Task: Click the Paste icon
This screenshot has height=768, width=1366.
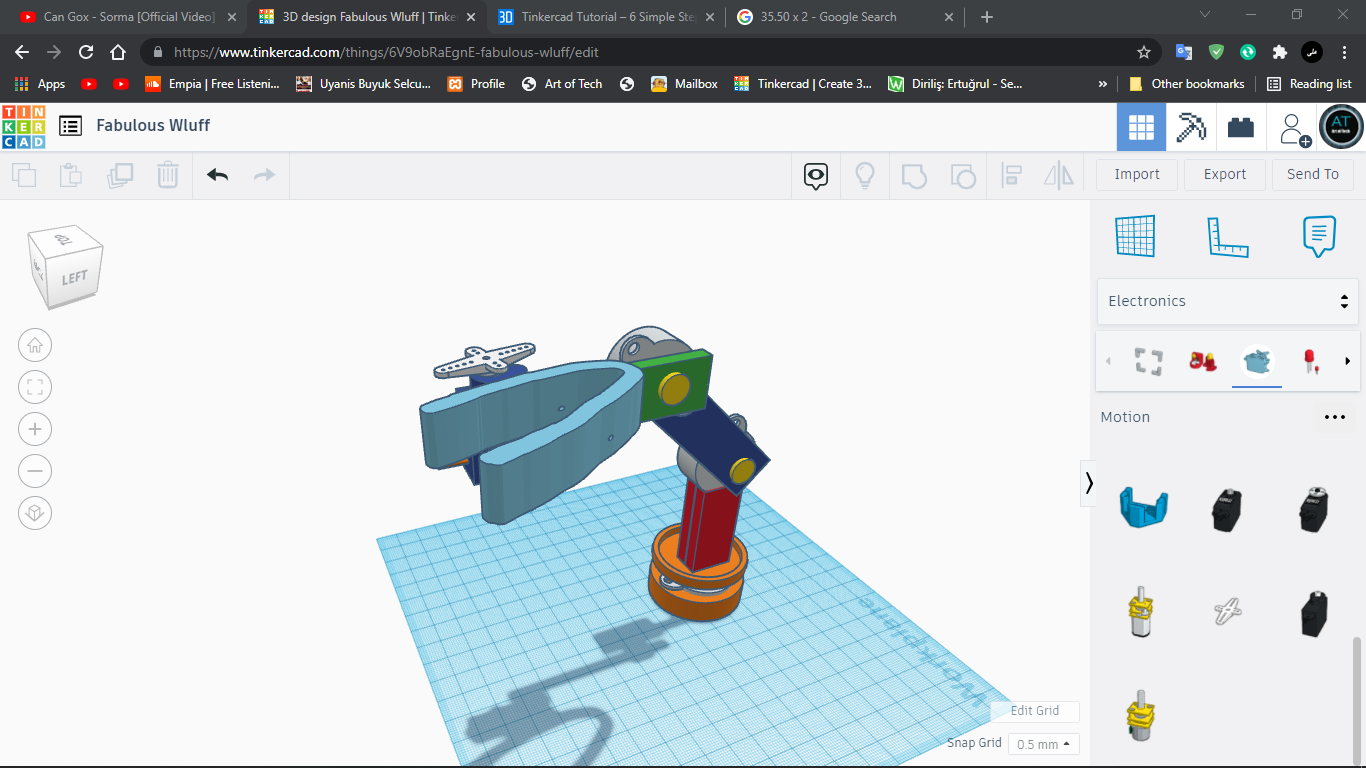Action: tap(70, 174)
